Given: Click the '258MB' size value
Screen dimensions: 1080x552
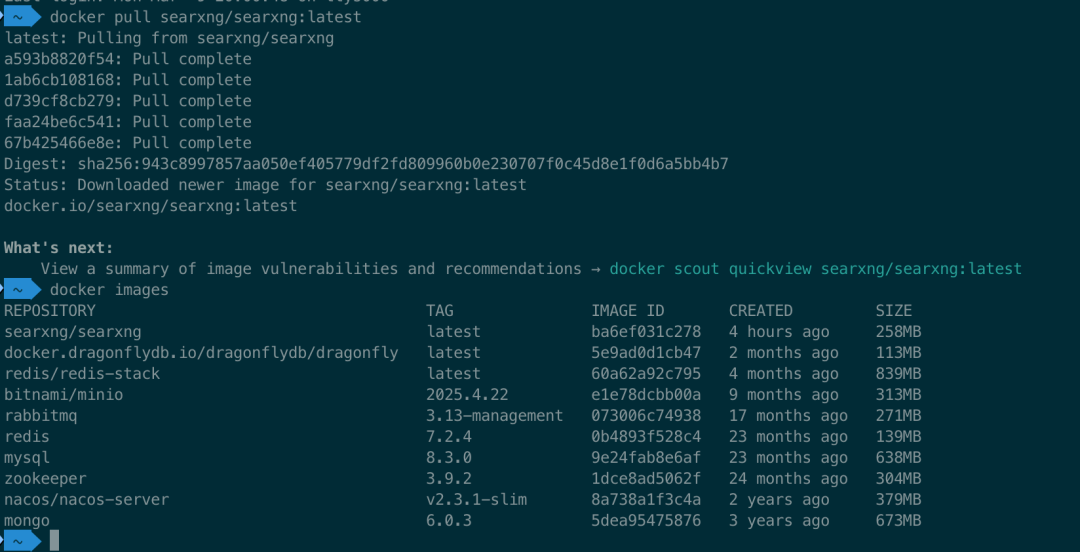Looking at the screenshot, I should coord(898,332).
